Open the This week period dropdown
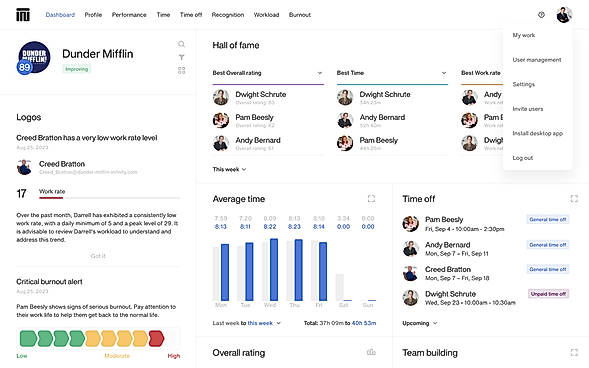Screen dimensions: 589x368 (229, 169)
